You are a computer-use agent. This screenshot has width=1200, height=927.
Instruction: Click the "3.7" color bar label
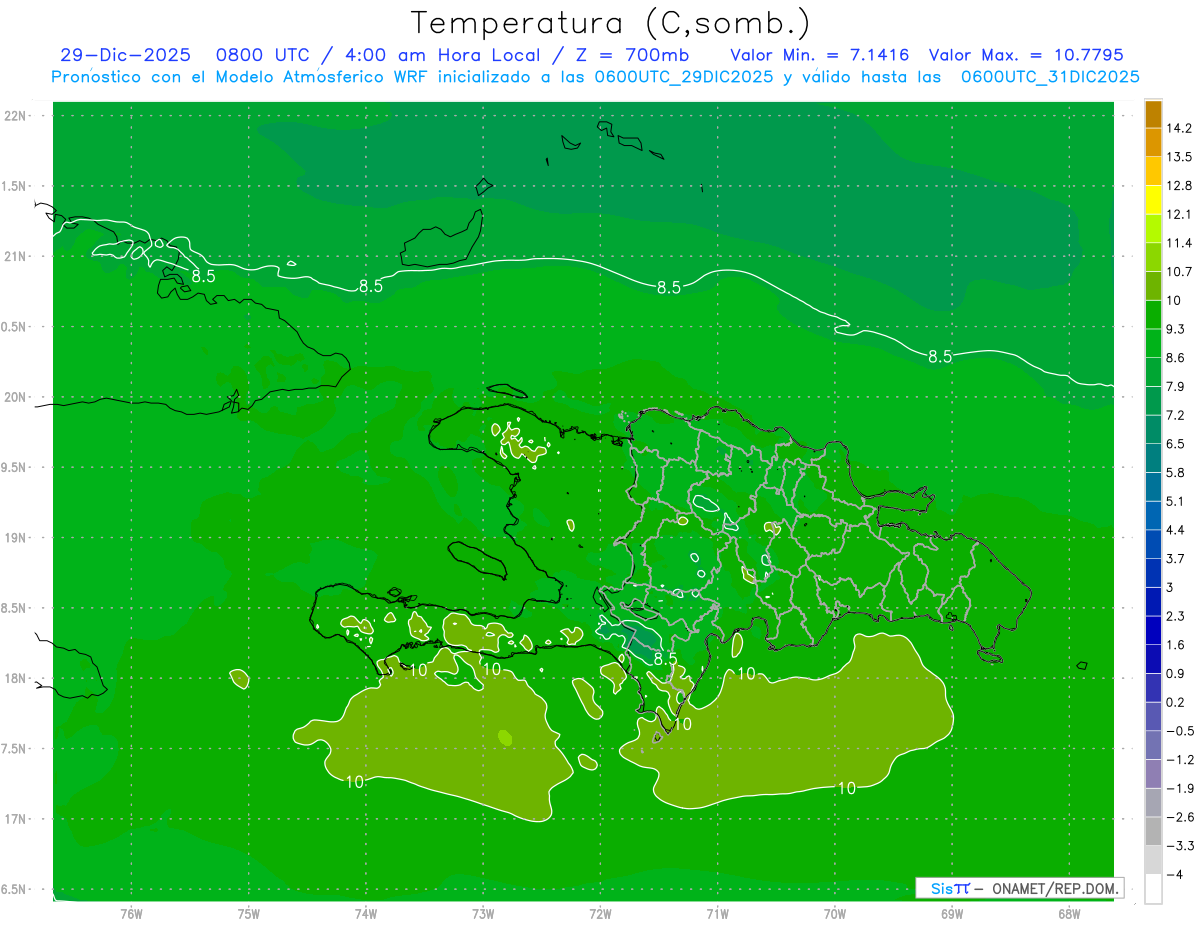(x=1176, y=558)
